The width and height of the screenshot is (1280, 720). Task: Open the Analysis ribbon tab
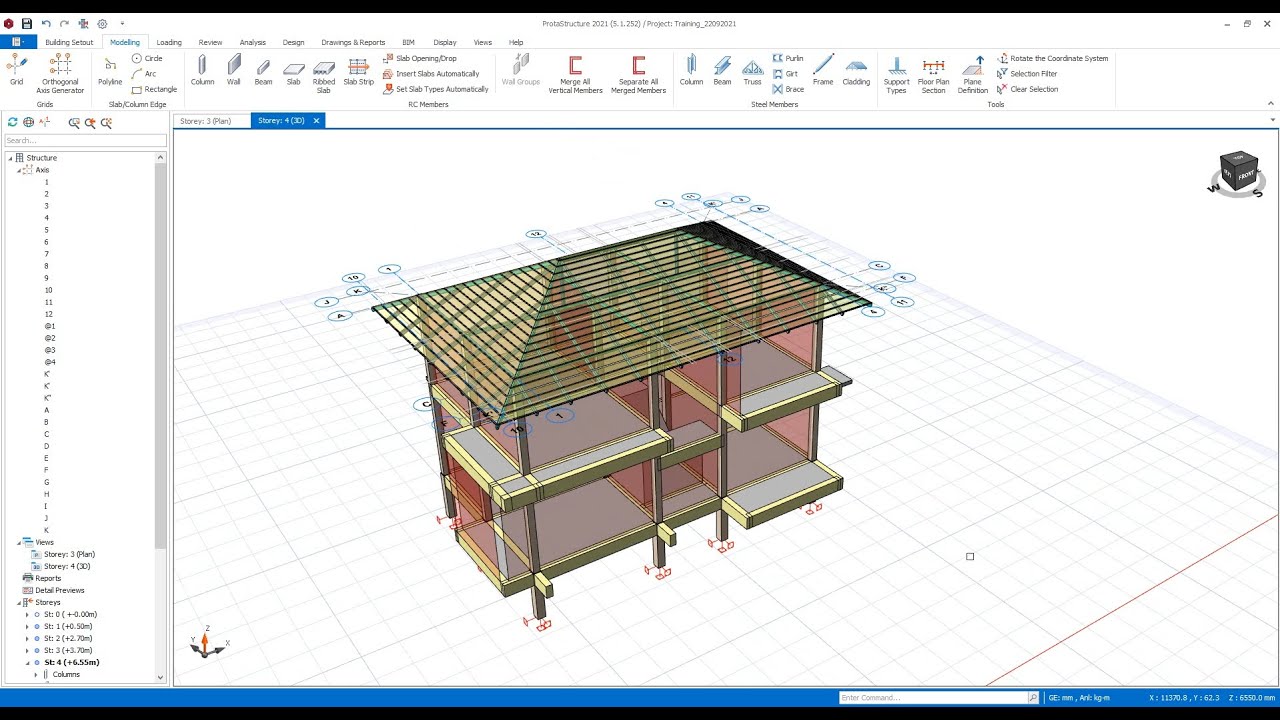[253, 42]
